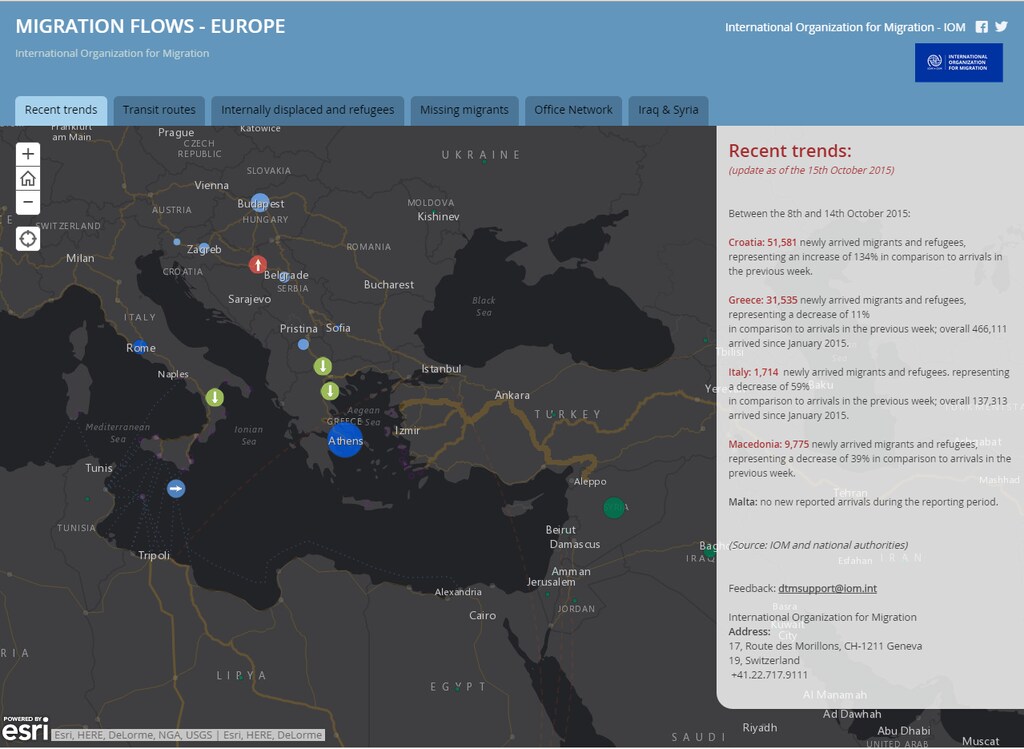Viewport: 1024px width, 749px height.
Task: Click the blue circle marker at Budapest
Action: pyautogui.click(x=260, y=202)
